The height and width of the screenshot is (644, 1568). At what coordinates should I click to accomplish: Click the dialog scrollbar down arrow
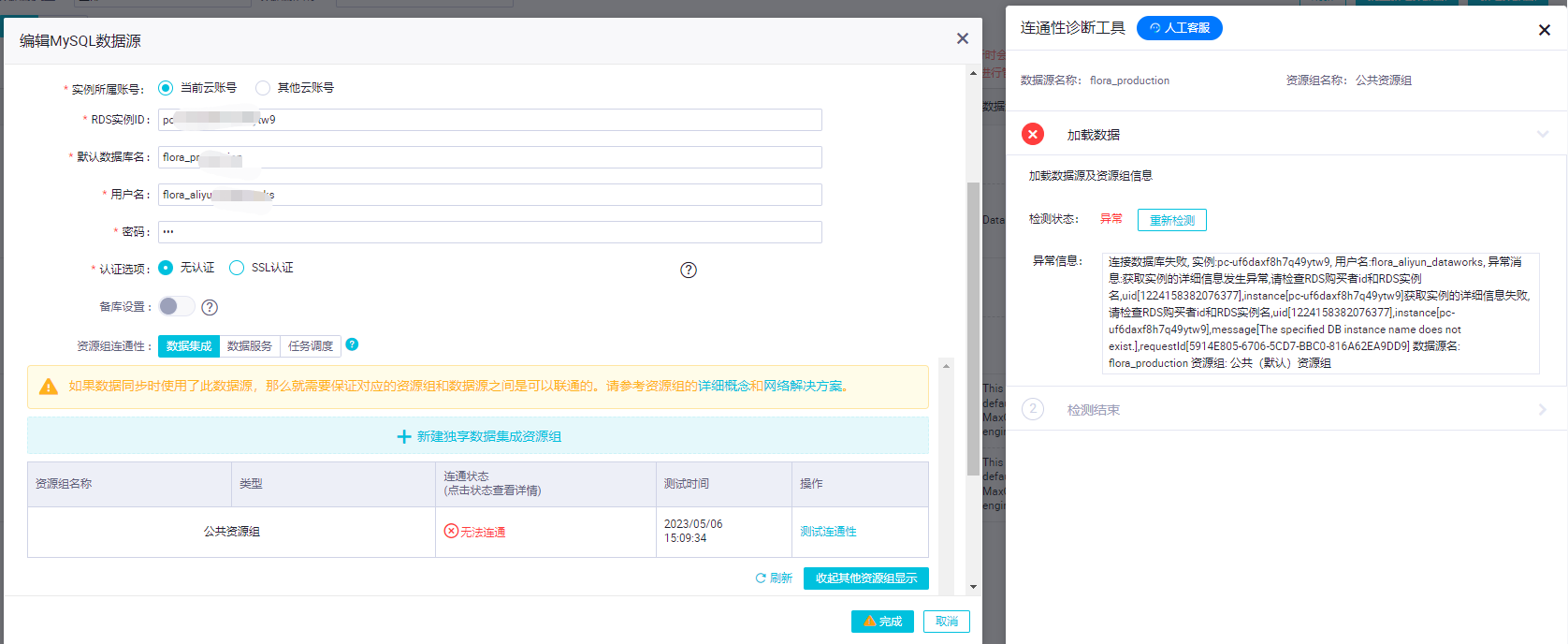[x=973, y=587]
